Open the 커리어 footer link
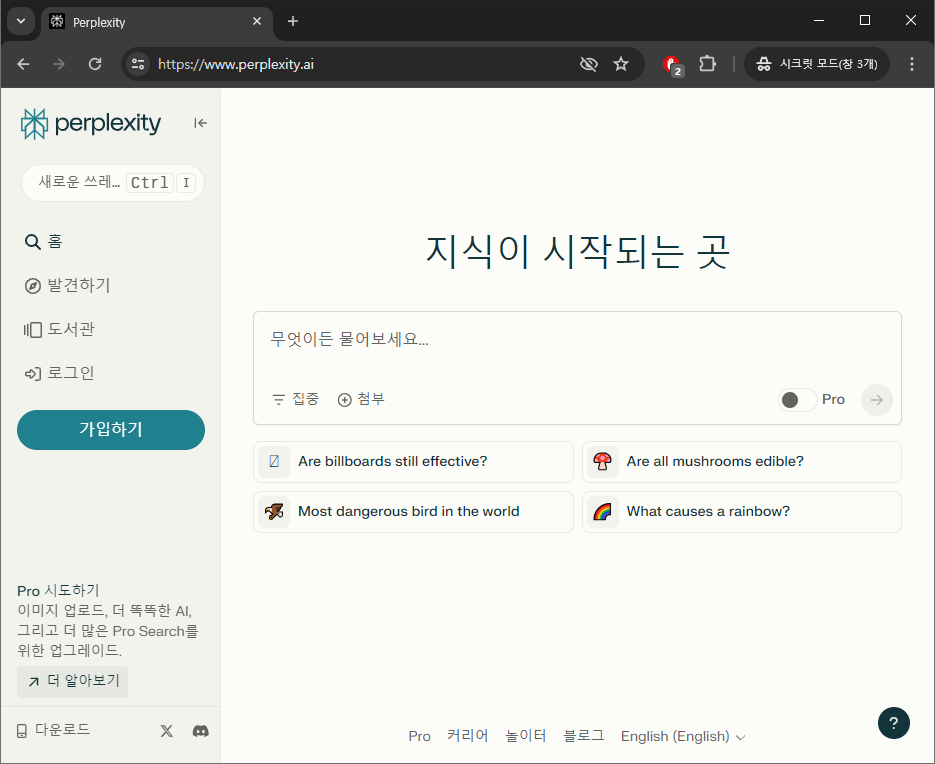935x764 pixels. 468,736
